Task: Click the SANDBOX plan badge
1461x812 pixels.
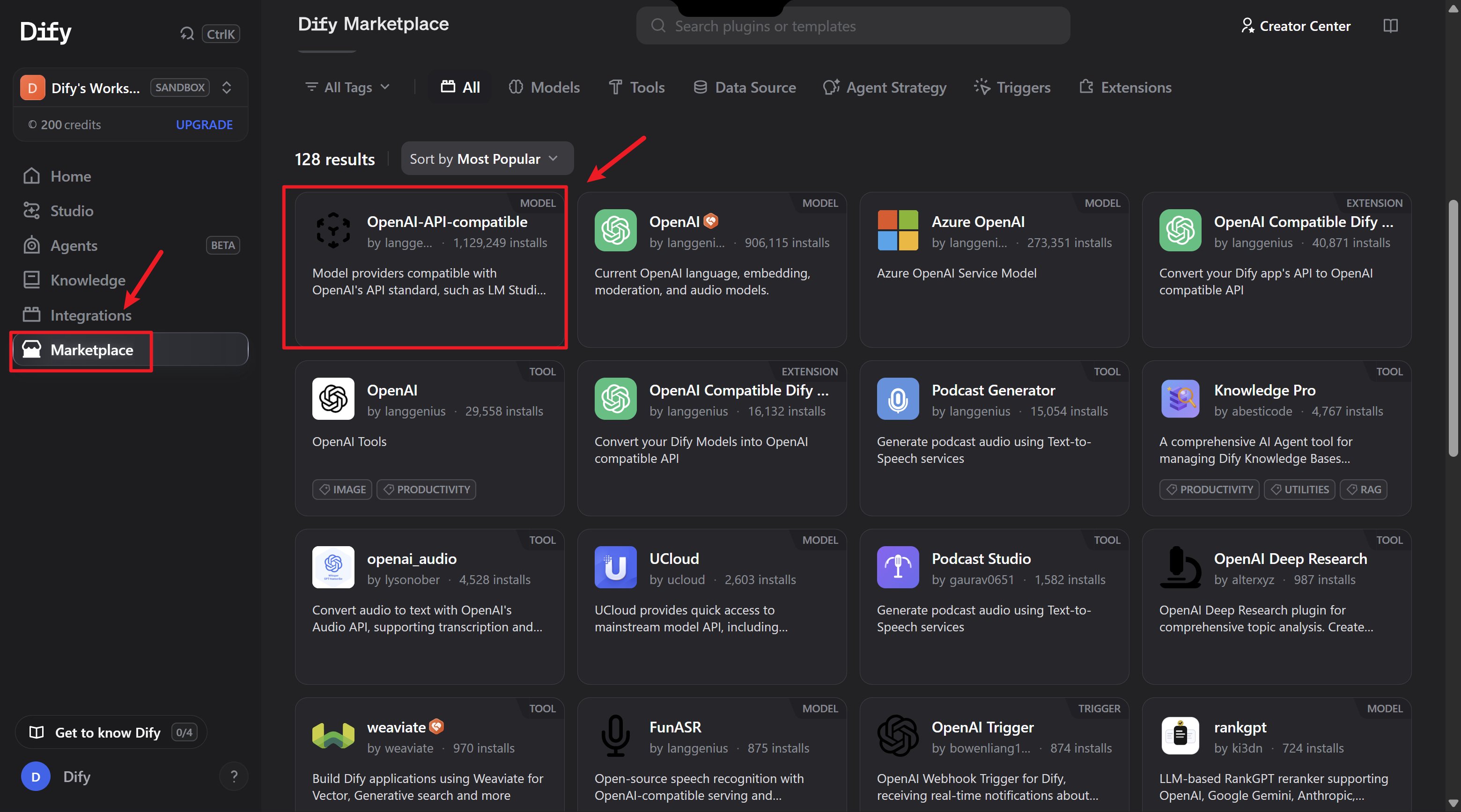Action: tap(180, 88)
